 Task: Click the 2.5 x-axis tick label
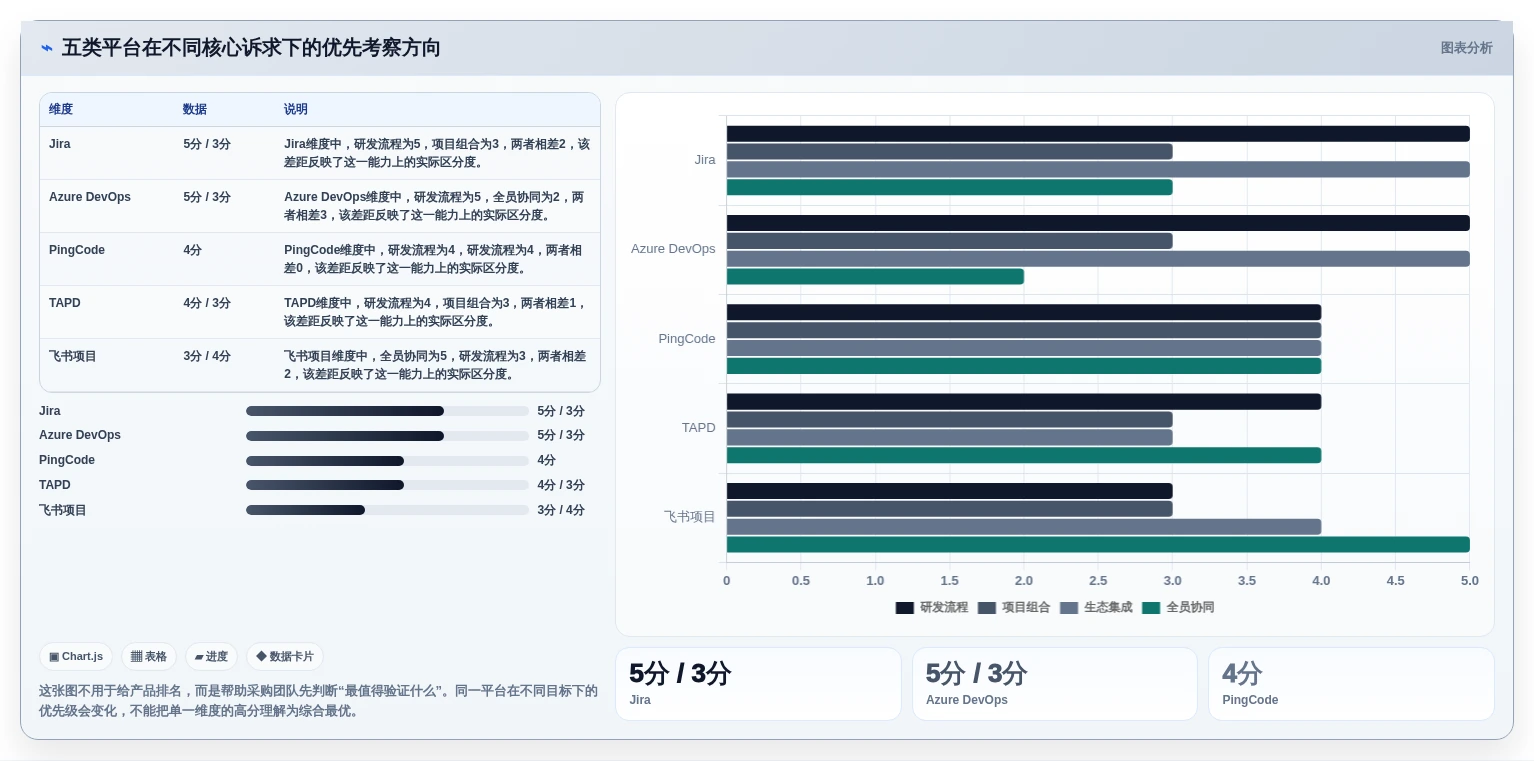click(1098, 581)
